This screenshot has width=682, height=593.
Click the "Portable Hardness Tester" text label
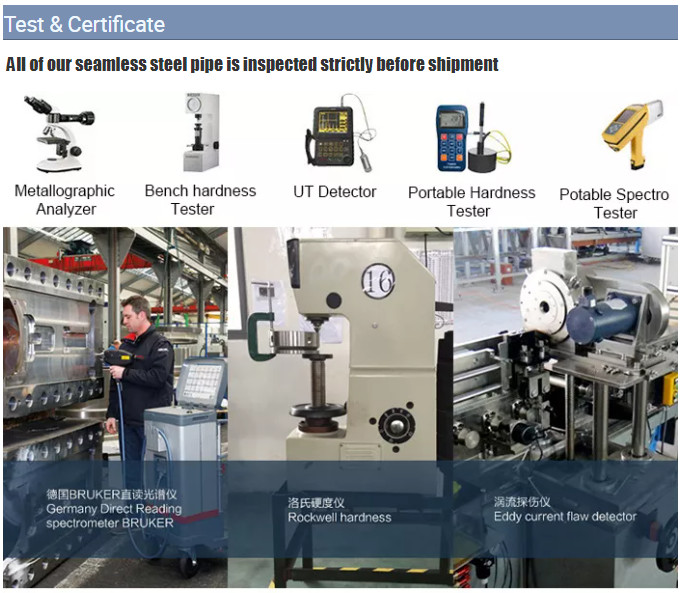pos(471,201)
